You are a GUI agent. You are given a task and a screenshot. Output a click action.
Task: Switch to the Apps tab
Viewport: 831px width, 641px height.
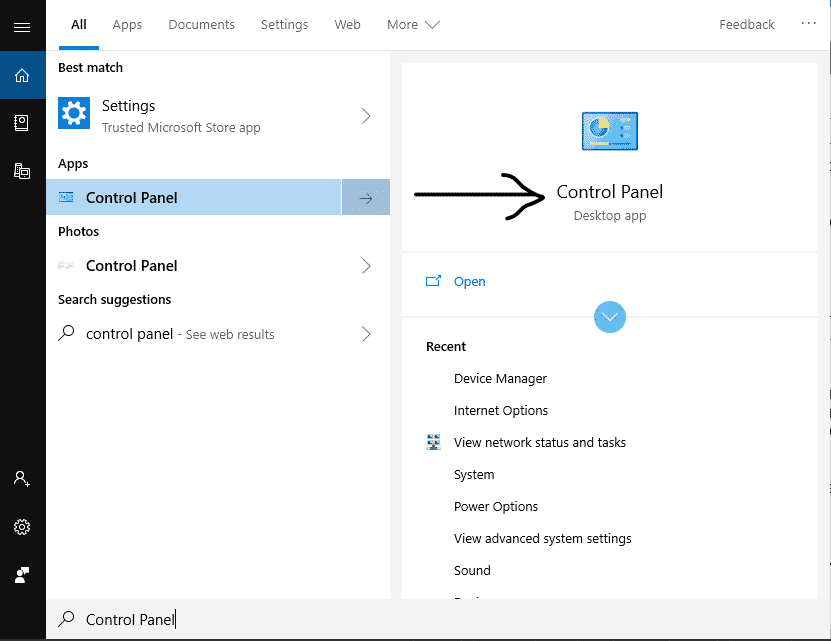coord(127,24)
